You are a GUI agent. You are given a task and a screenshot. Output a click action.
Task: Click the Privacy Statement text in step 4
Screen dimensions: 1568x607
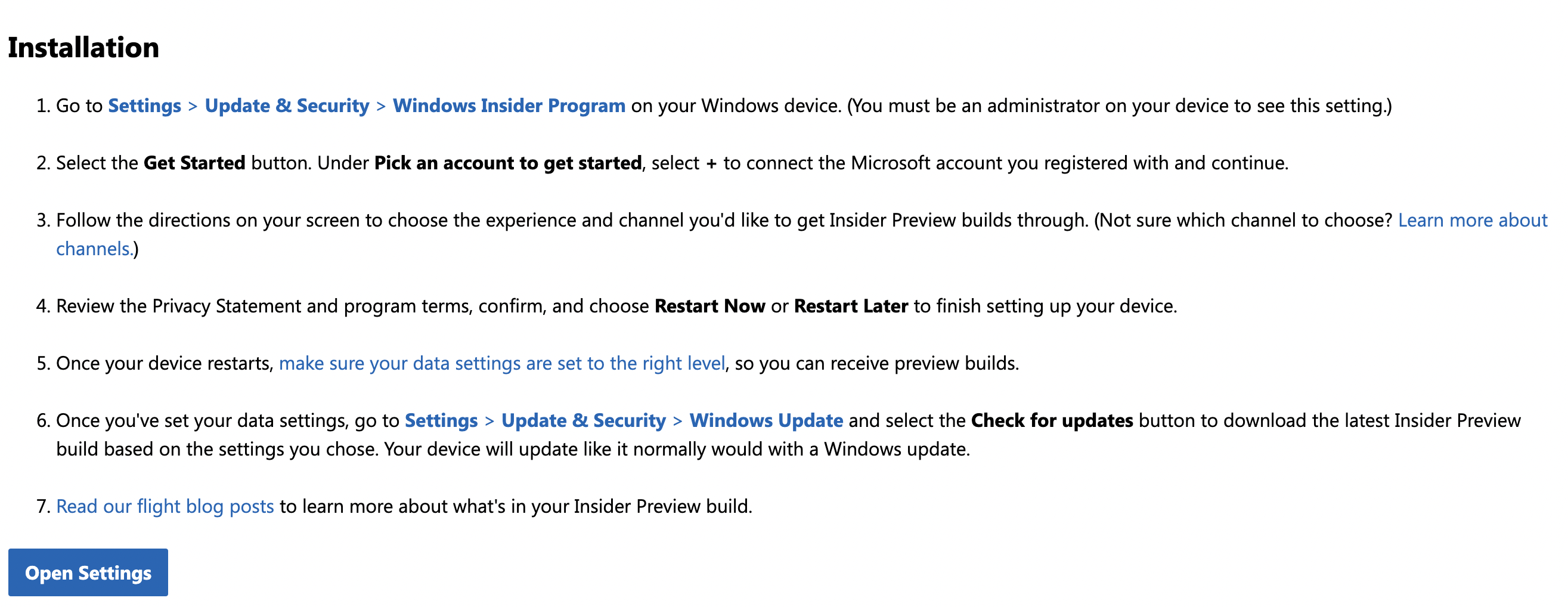227,306
